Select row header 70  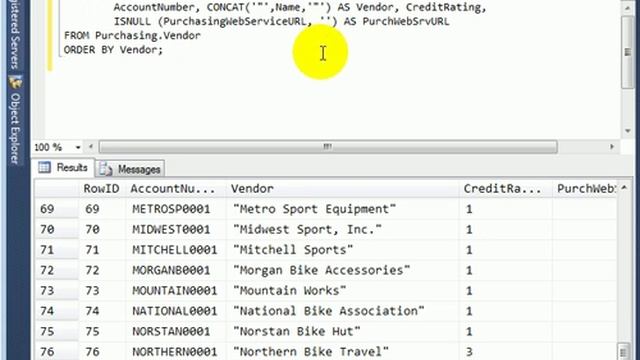click(x=57, y=229)
